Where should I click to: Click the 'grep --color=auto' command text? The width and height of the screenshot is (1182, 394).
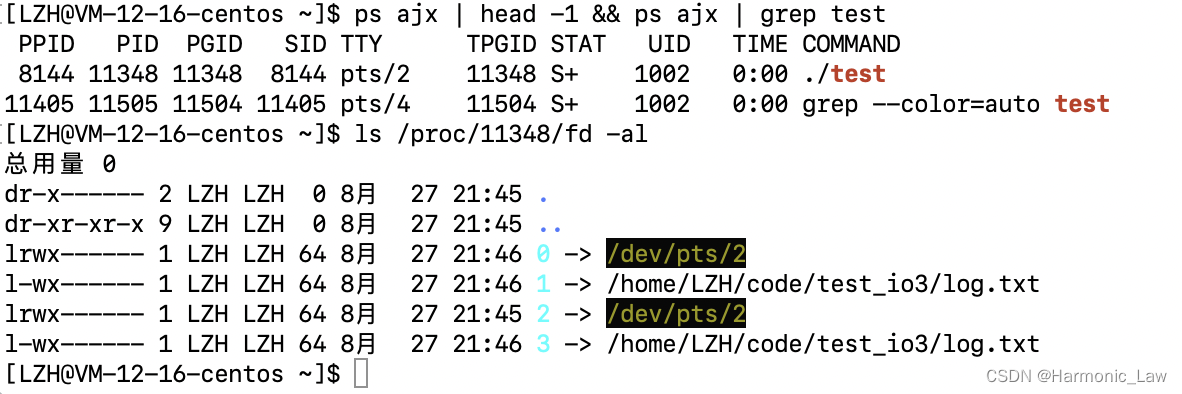coord(921,104)
